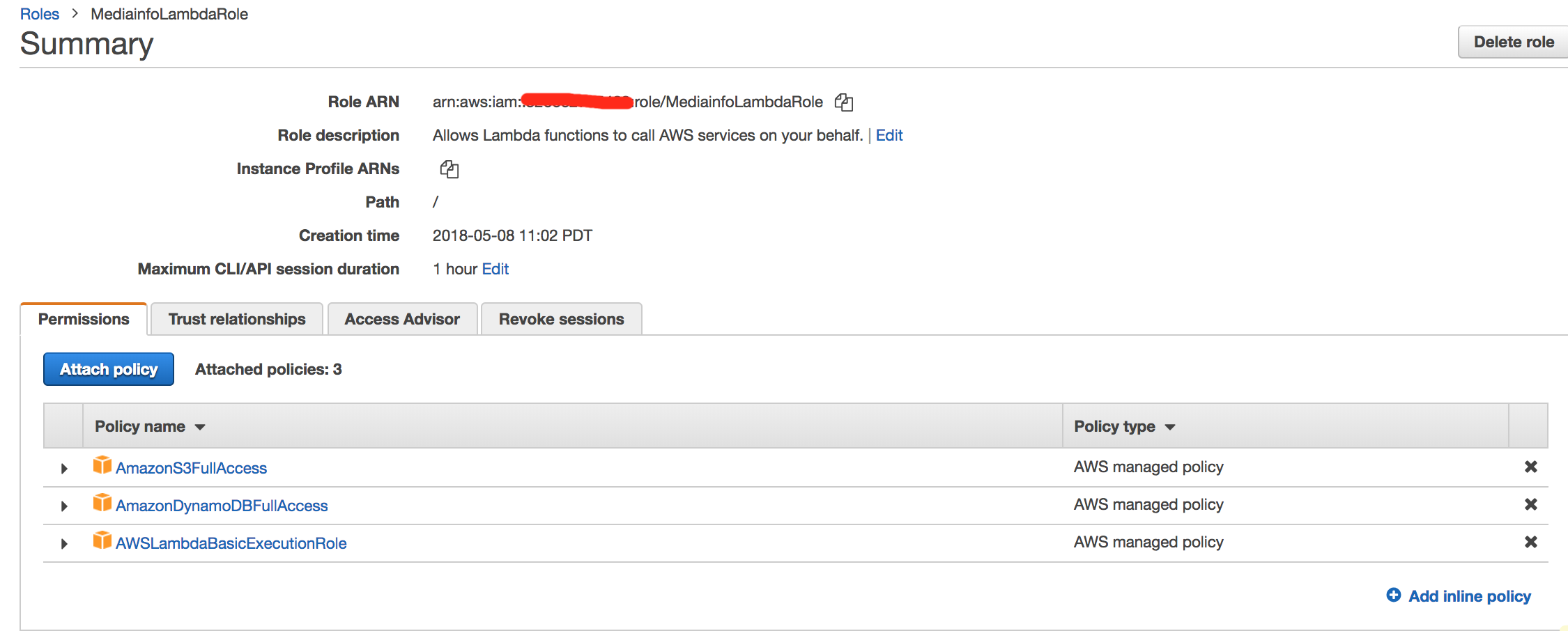Click the MediainfoLambdaRole breadcrumb text
The width and height of the screenshot is (1568, 631).
coord(169,14)
